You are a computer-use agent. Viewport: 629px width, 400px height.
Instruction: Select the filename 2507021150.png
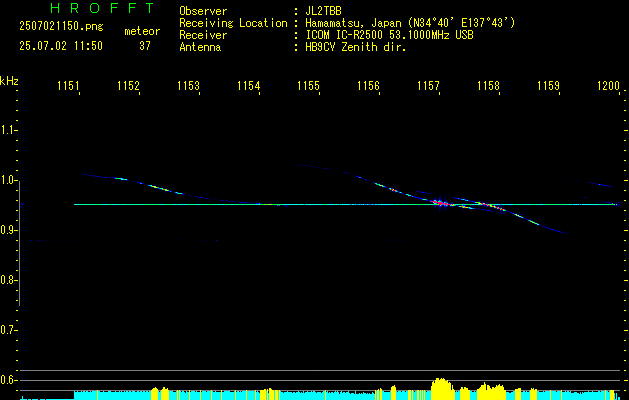61,27
